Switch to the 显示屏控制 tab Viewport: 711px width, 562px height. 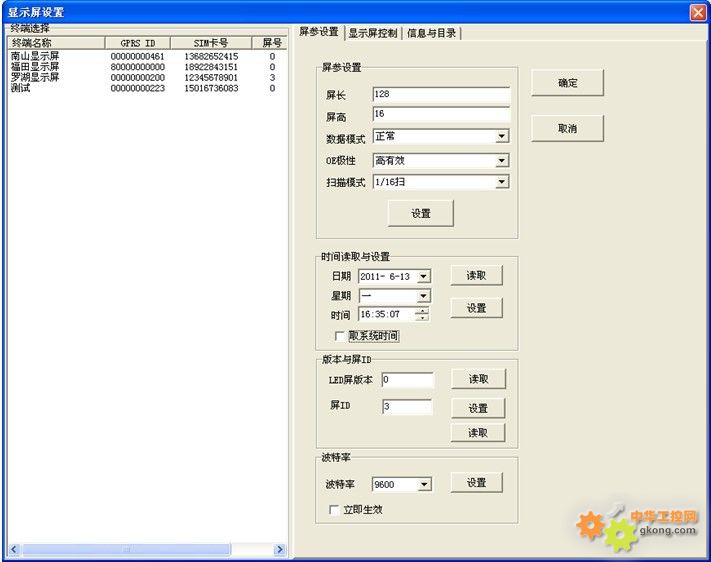[372, 33]
